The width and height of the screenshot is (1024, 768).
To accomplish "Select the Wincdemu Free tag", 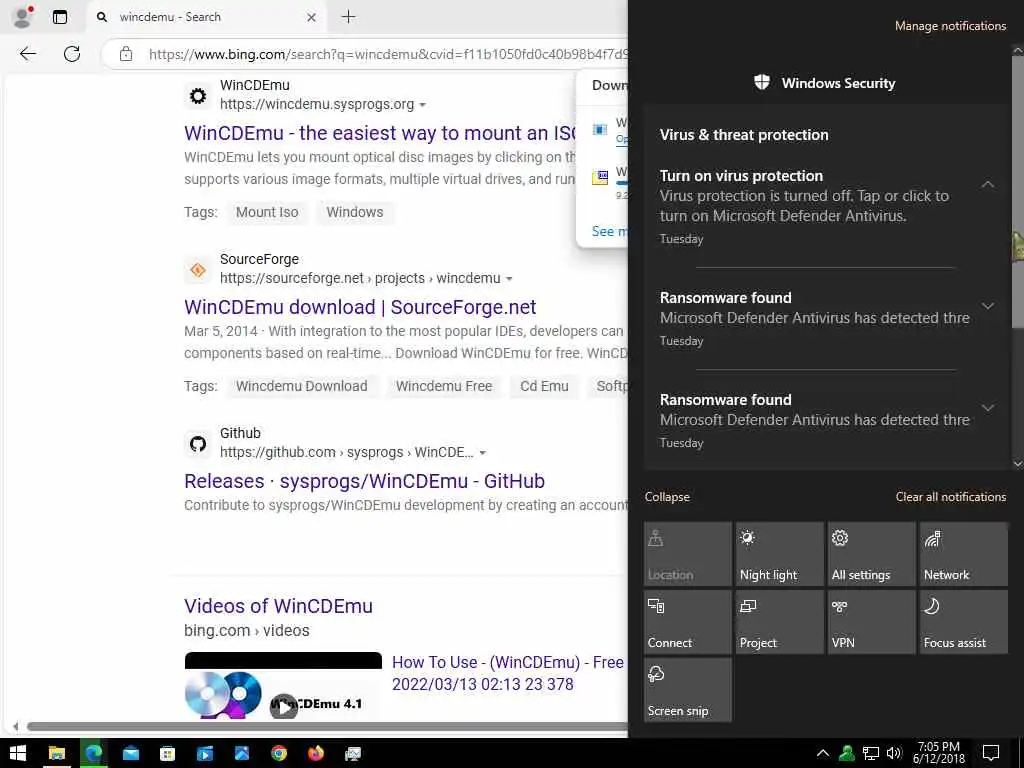I will [444, 386].
